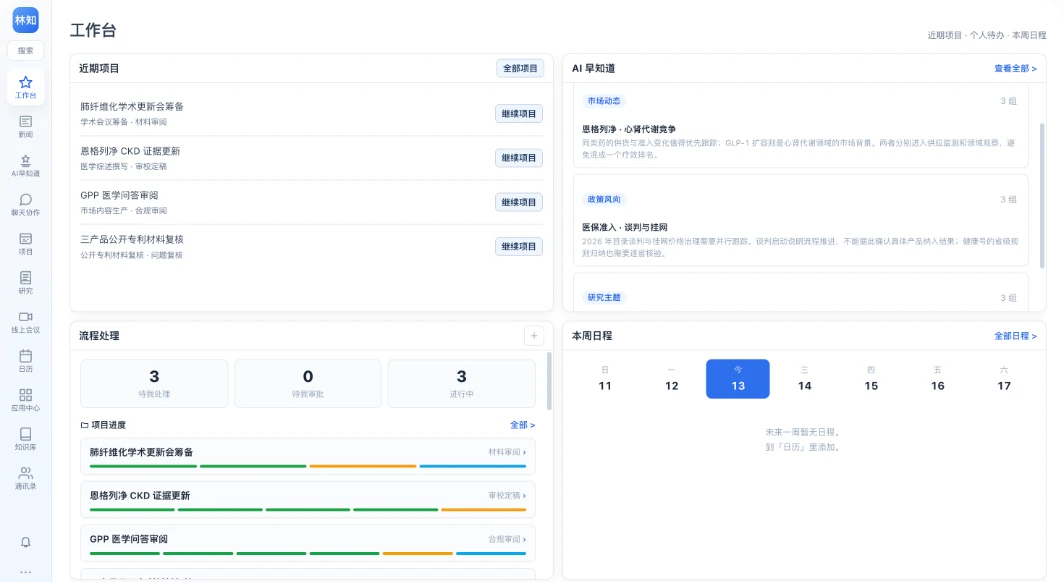The image size is (1064, 582).
Task: Open the 全部日程 link
Action: click(x=1015, y=336)
